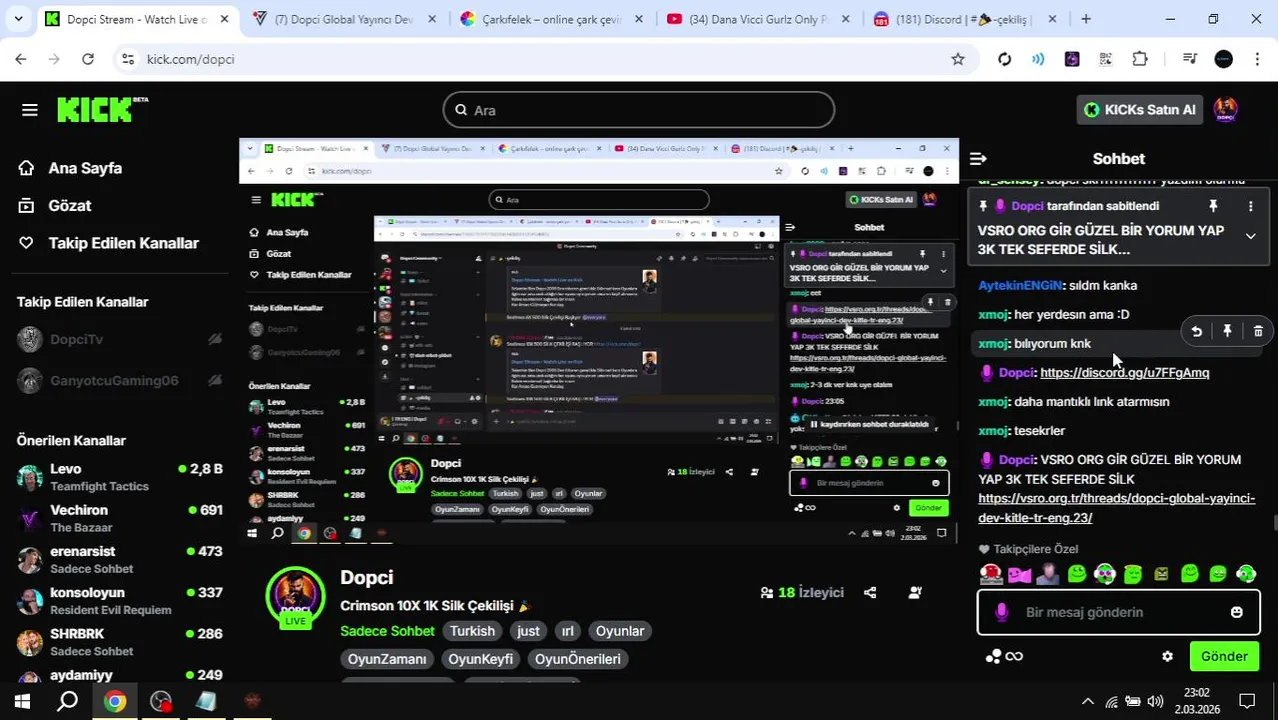Click the offline icon next to DopciTv
The height and width of the screenshot is (720, 1278).
click(215, 339)
